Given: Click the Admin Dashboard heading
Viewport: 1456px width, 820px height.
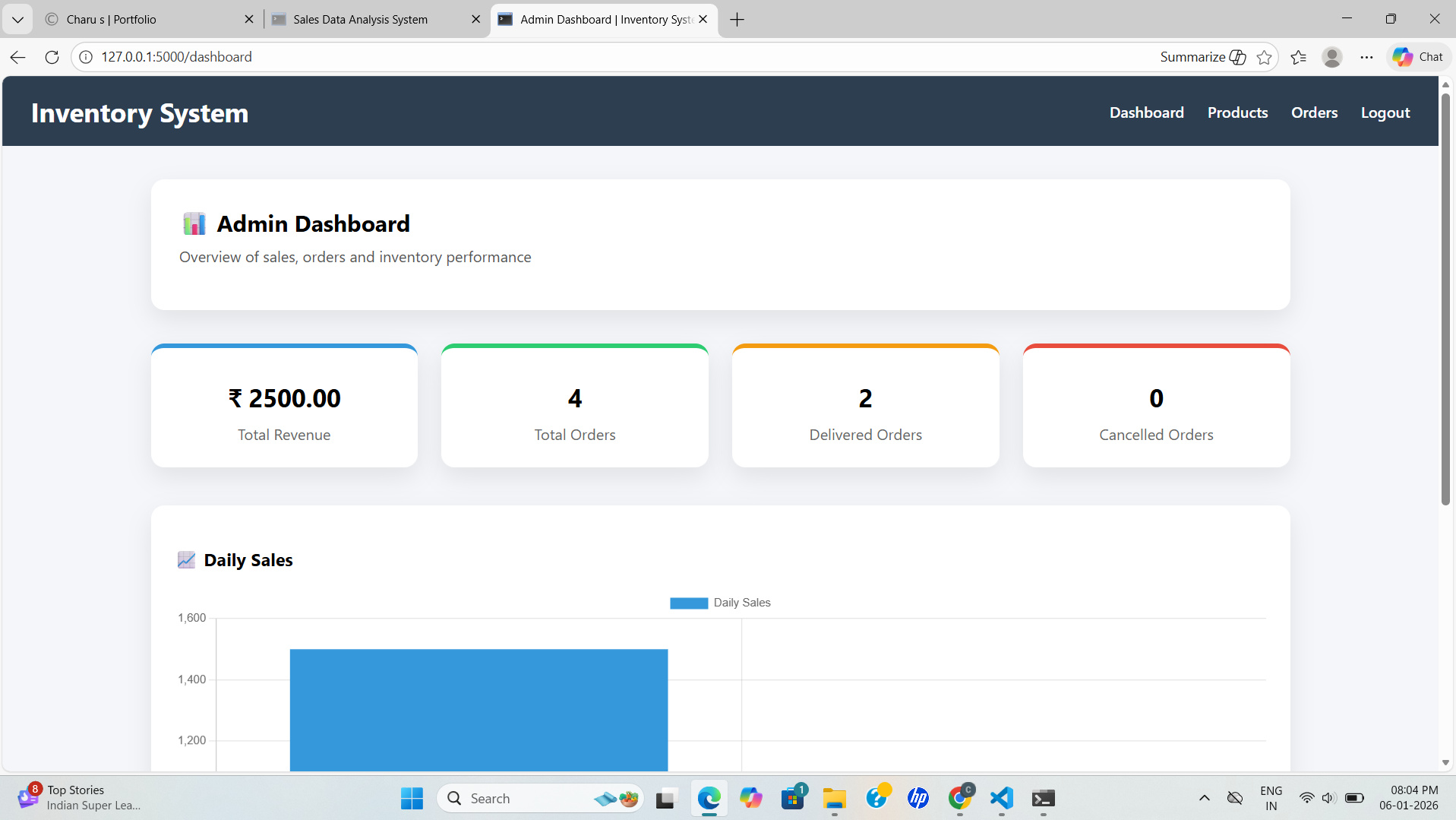Looking at the screenshot, I should pyautogui.click(x=313, y=224).
